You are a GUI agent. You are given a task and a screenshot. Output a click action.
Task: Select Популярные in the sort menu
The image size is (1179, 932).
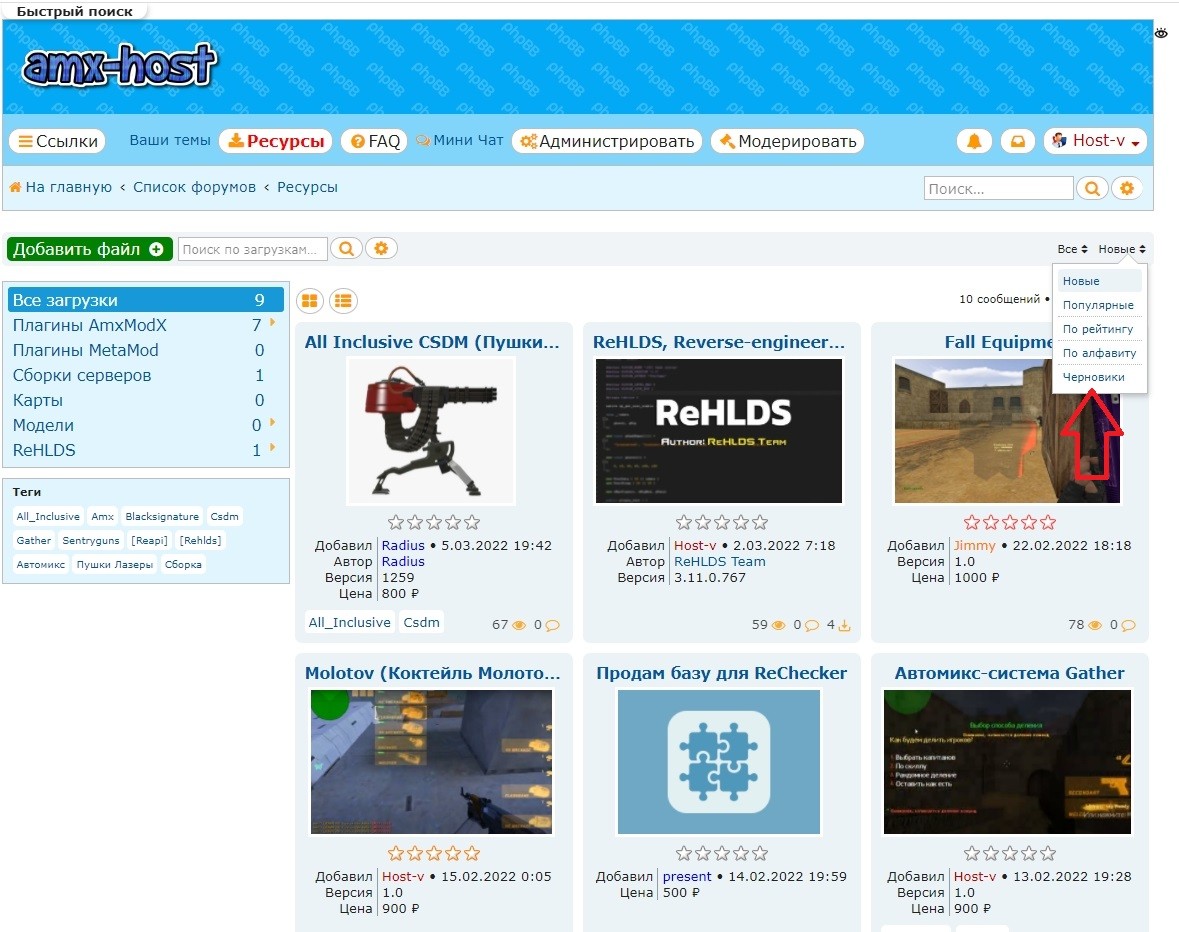coord(1097,305)
